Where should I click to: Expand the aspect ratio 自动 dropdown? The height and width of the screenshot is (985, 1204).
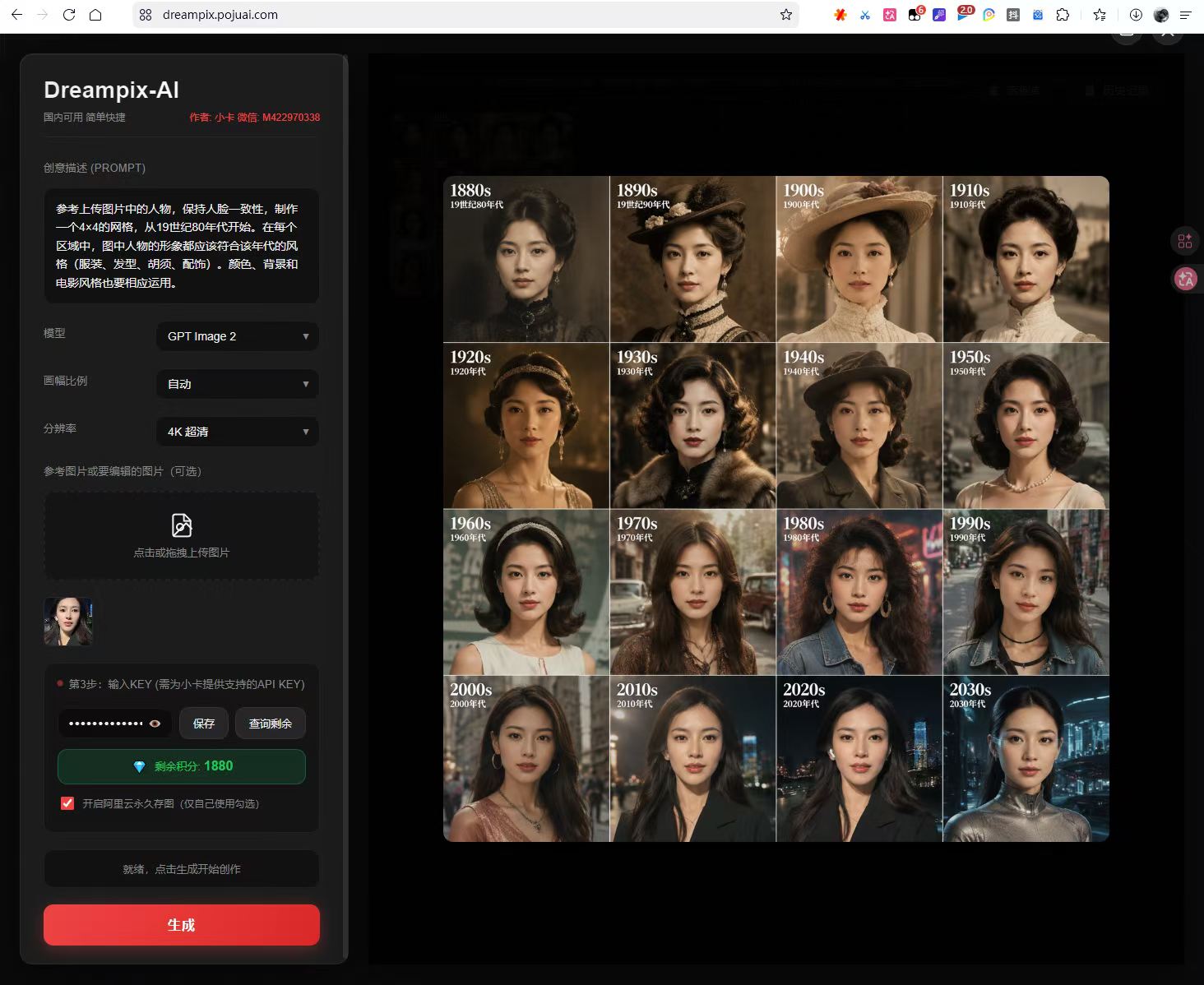(238, 384)
